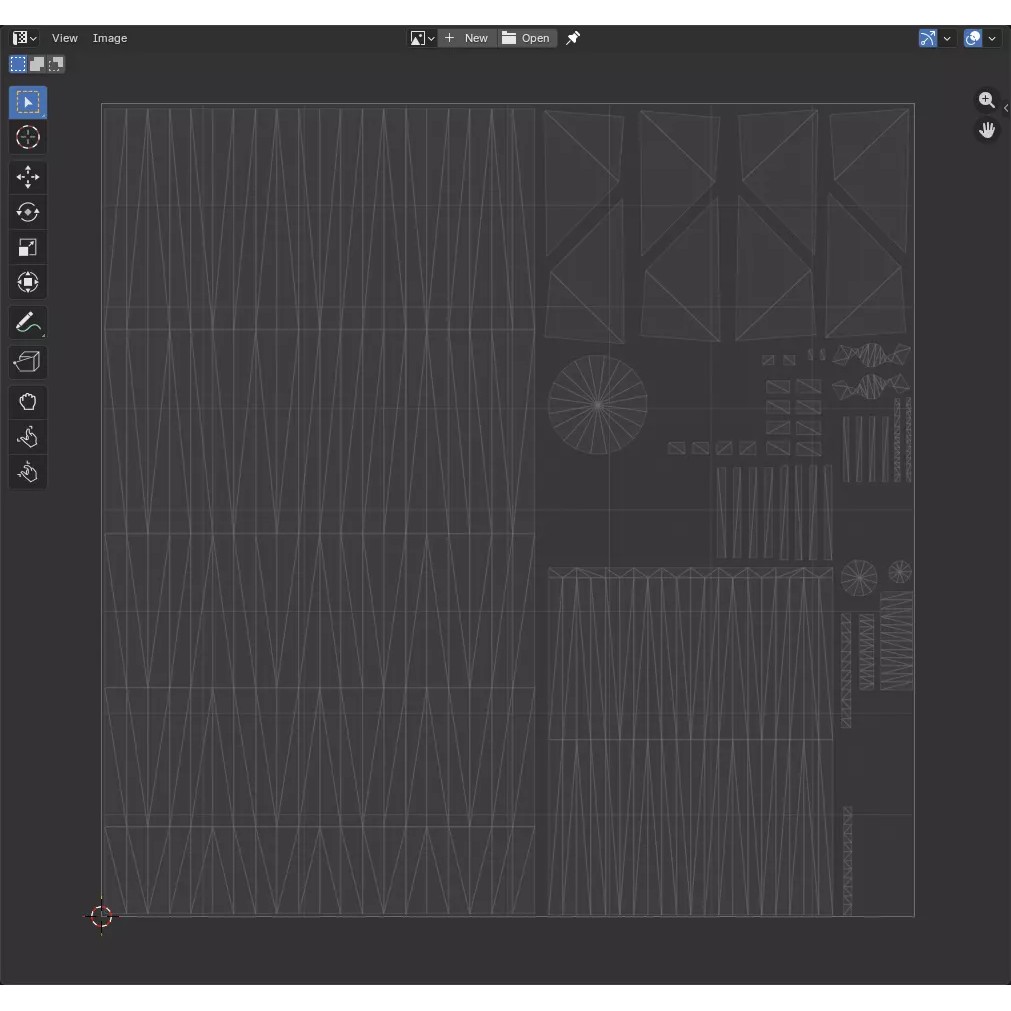Click the Open image button
Viewport: 1011px width, 1011px height.
point(527,38)
